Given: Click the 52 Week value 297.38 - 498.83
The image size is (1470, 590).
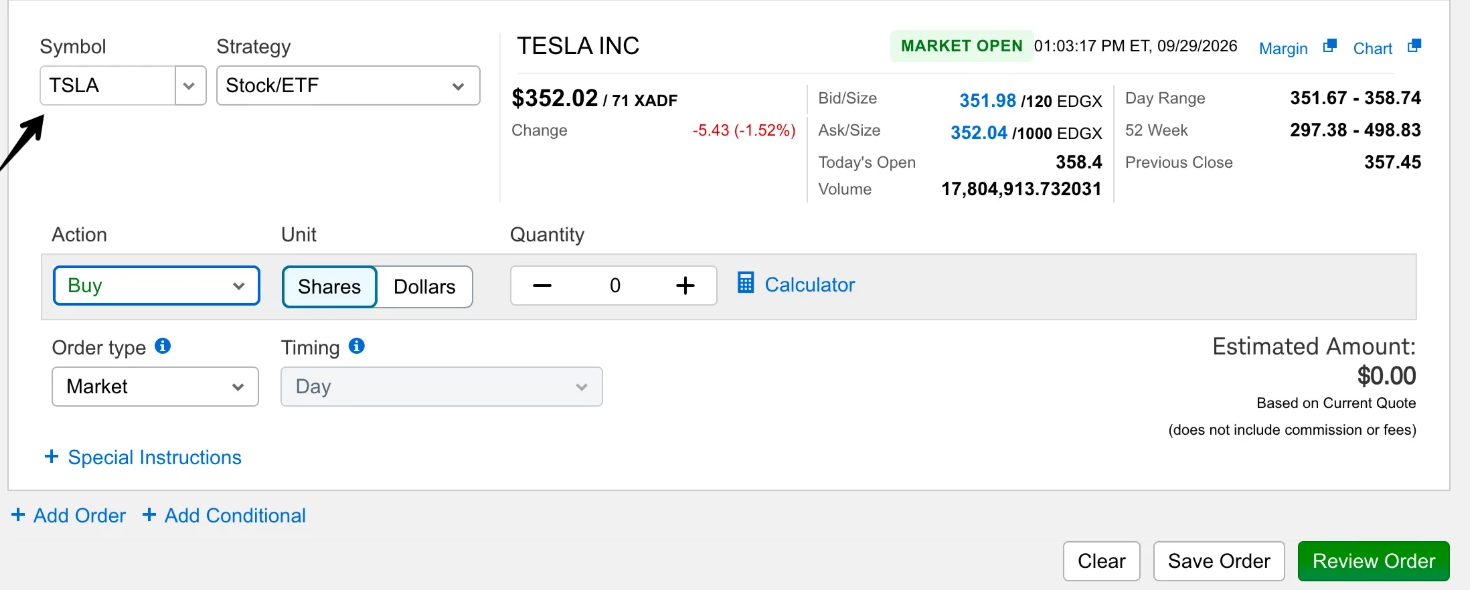Looking at the screenshot, I should coord(1356,130).
